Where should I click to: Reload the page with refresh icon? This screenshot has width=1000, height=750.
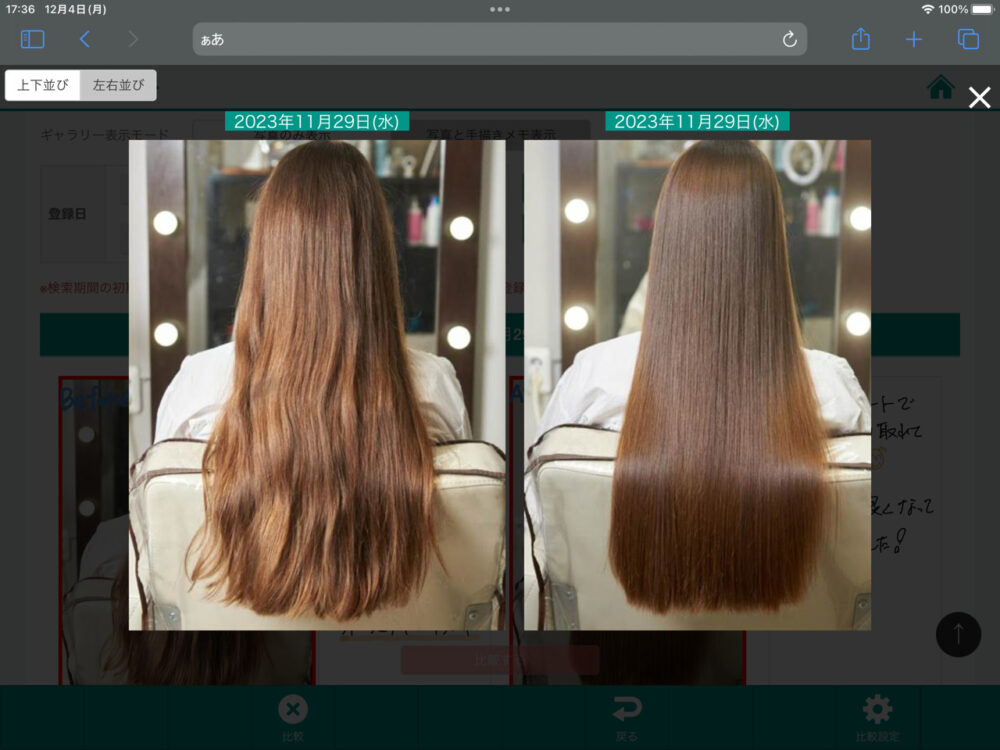click(789, 39)
